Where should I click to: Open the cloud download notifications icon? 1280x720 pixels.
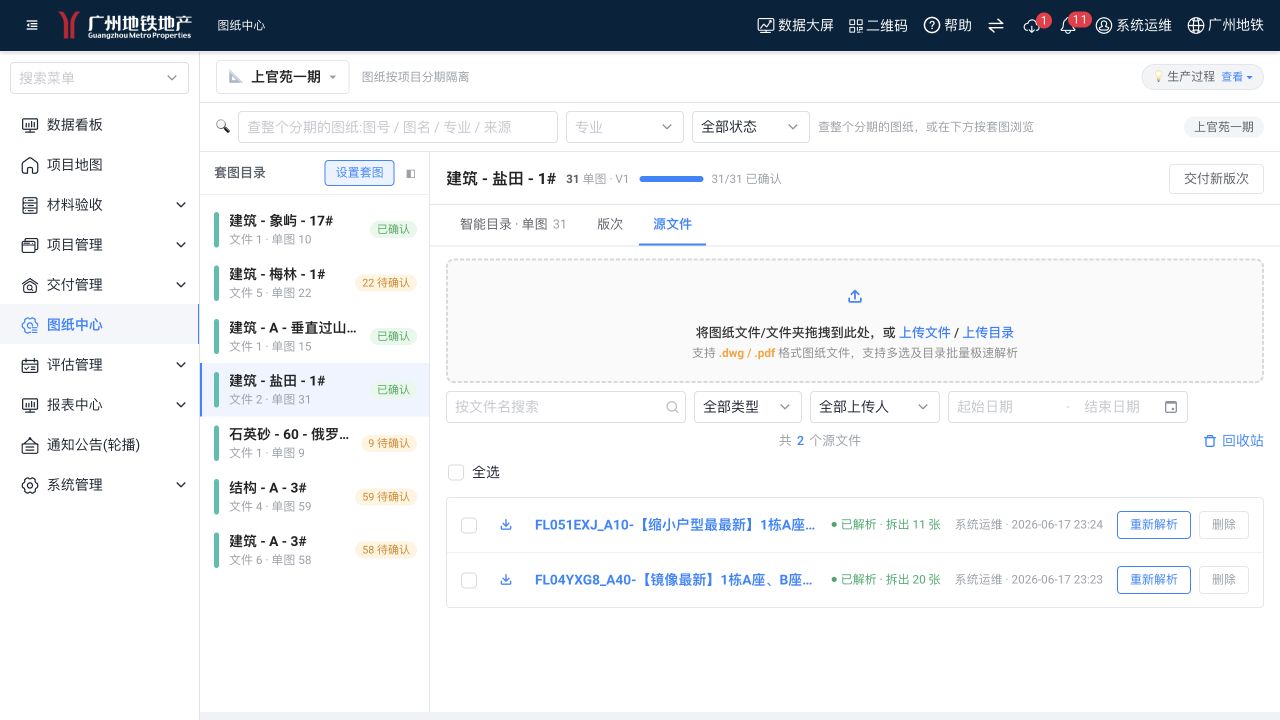(1032, 26)
